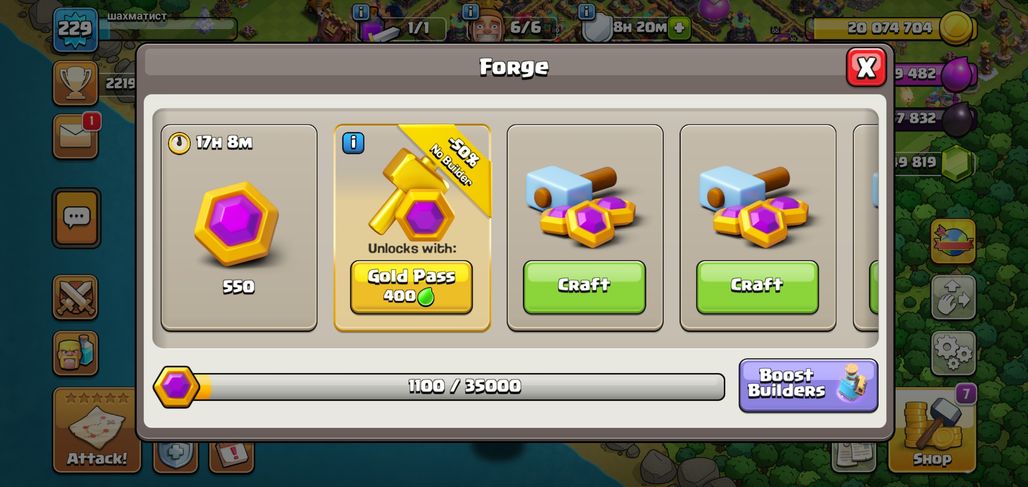Open the barbarian with potion icon

pos(75,353)
